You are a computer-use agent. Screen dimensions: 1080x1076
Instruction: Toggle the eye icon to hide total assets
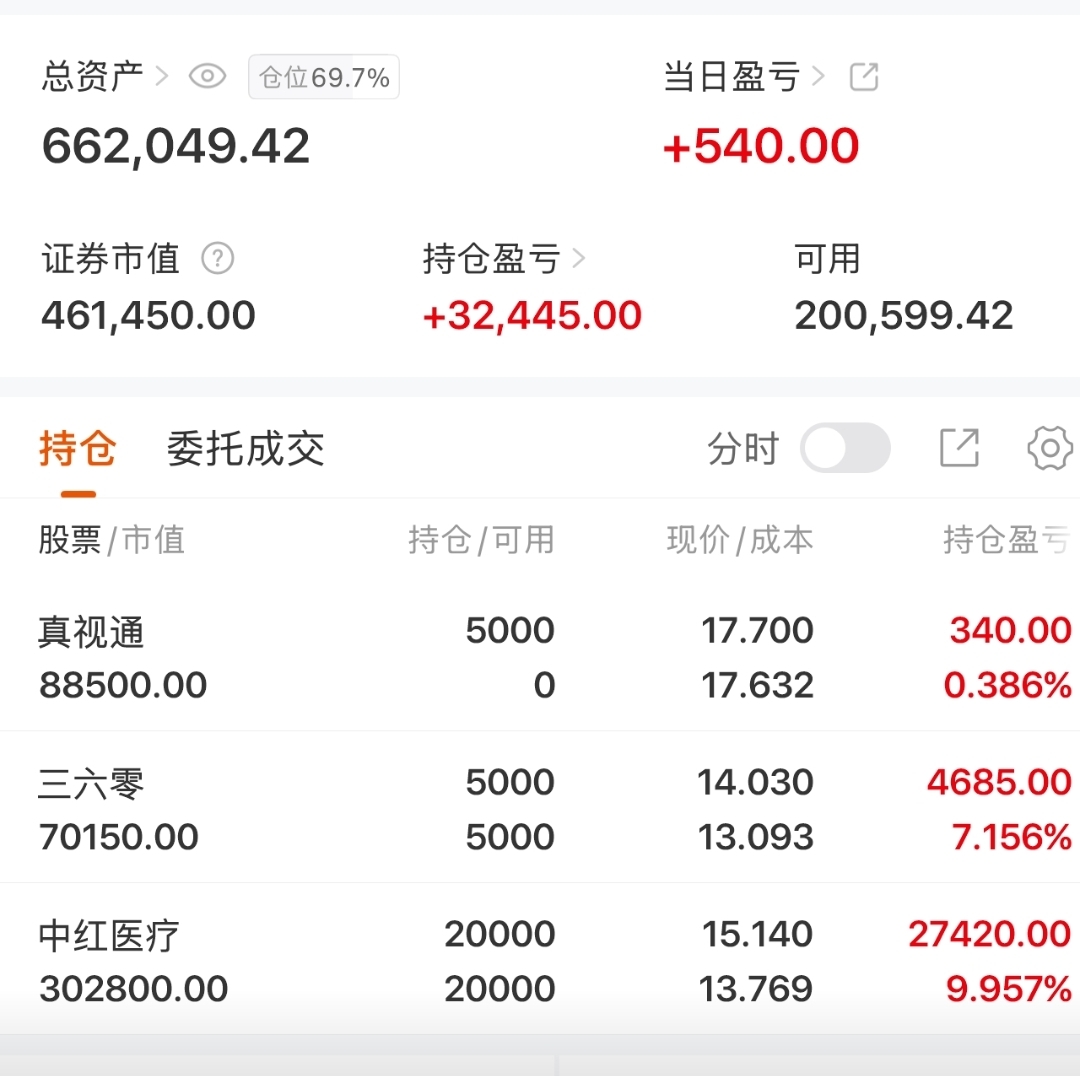208,77
